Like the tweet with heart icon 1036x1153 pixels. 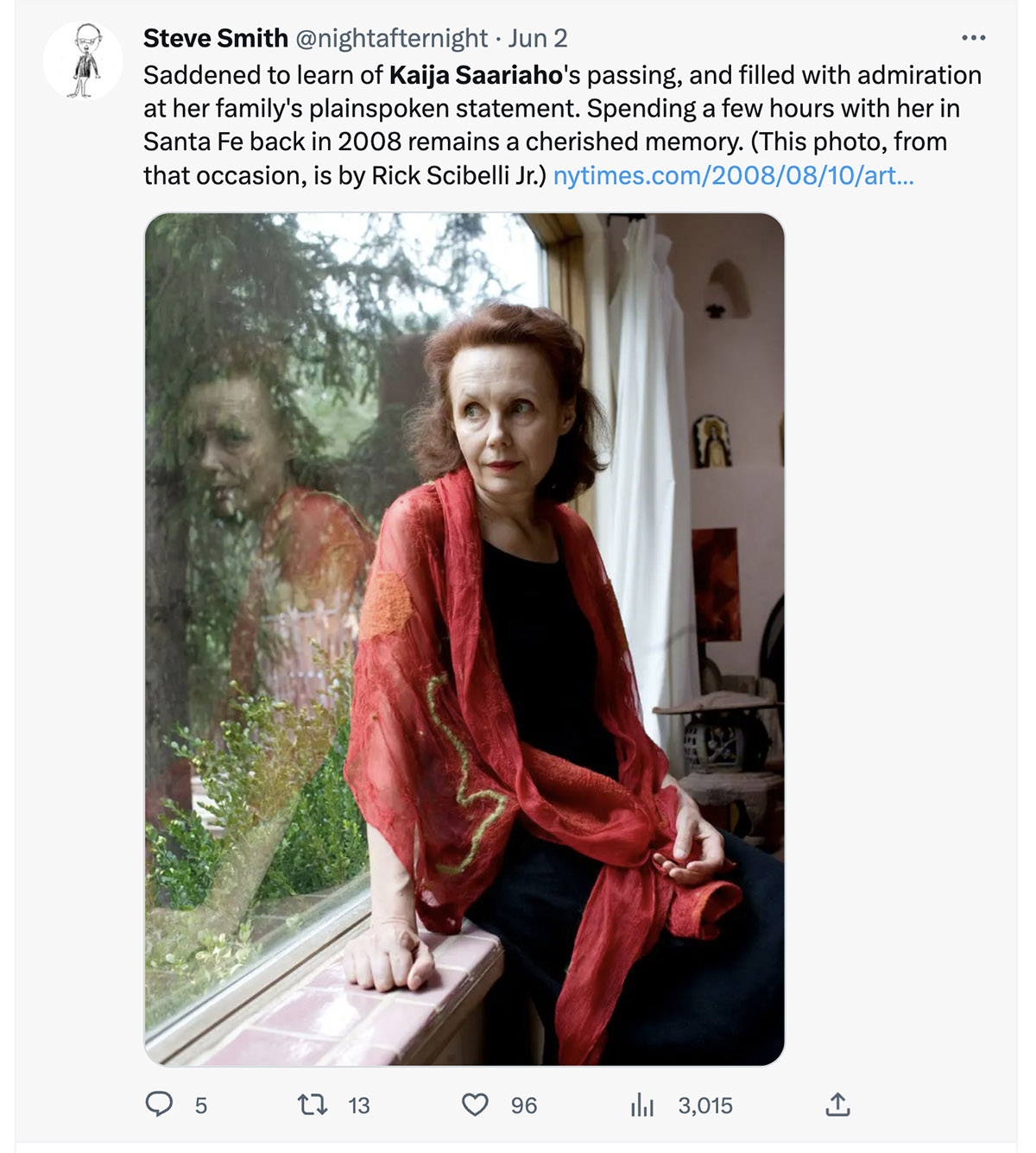[475, 1105]
